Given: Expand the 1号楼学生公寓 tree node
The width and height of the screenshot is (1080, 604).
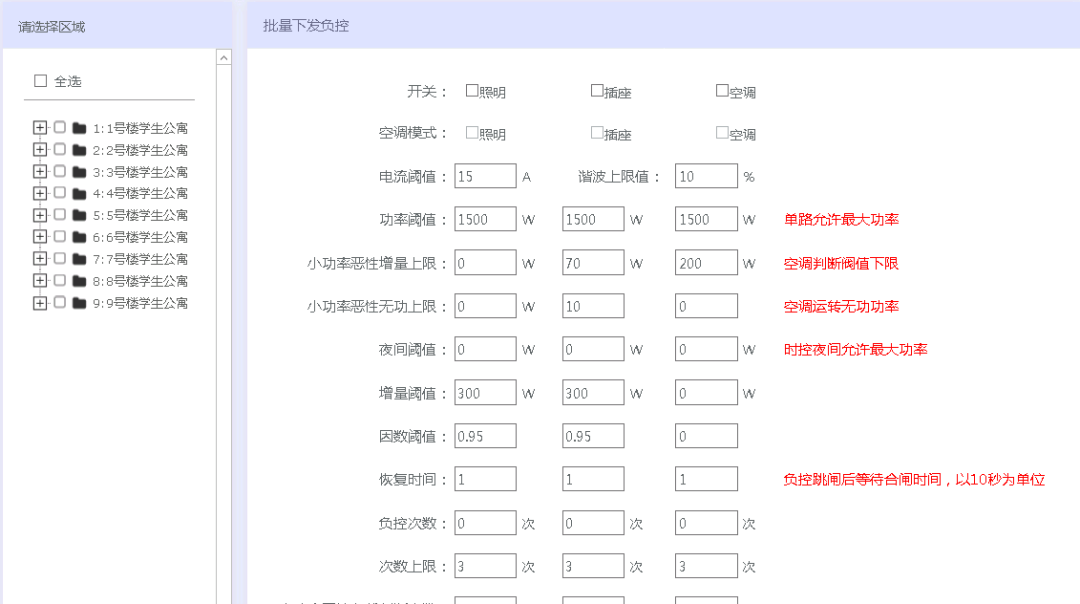Looking at the screenshot, I should click(x=40, y=128).
